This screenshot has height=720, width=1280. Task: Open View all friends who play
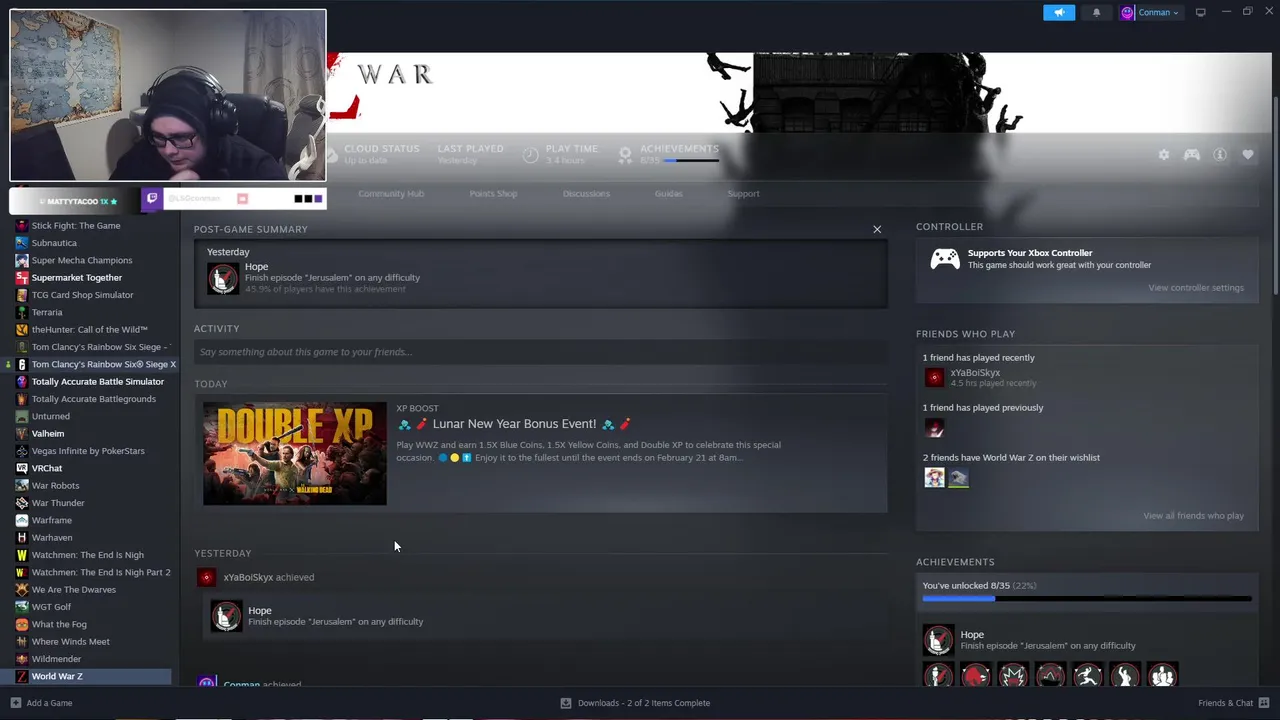(x=1193, y=516)
